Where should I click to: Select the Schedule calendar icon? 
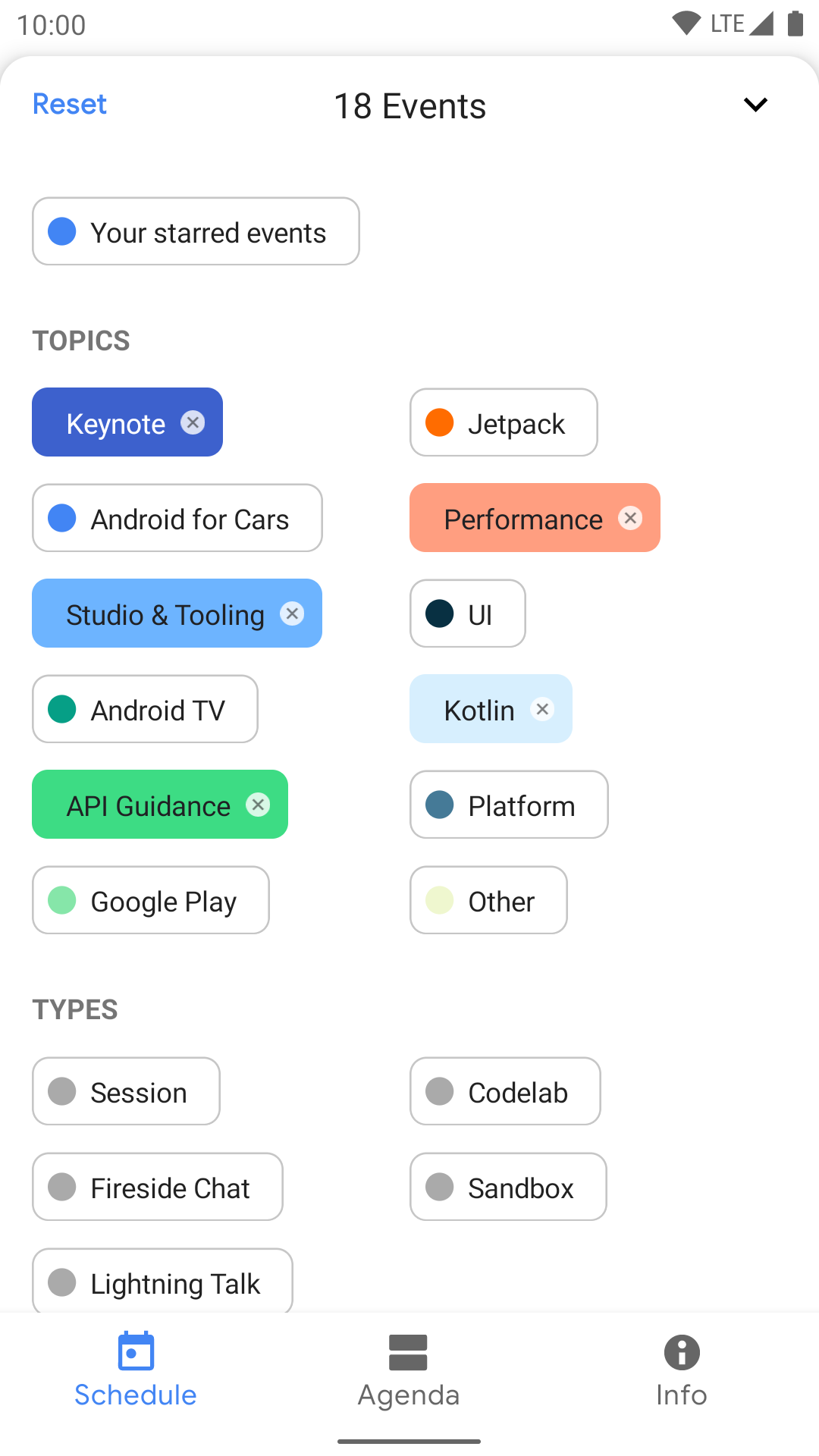click(x=136, y=1351)
